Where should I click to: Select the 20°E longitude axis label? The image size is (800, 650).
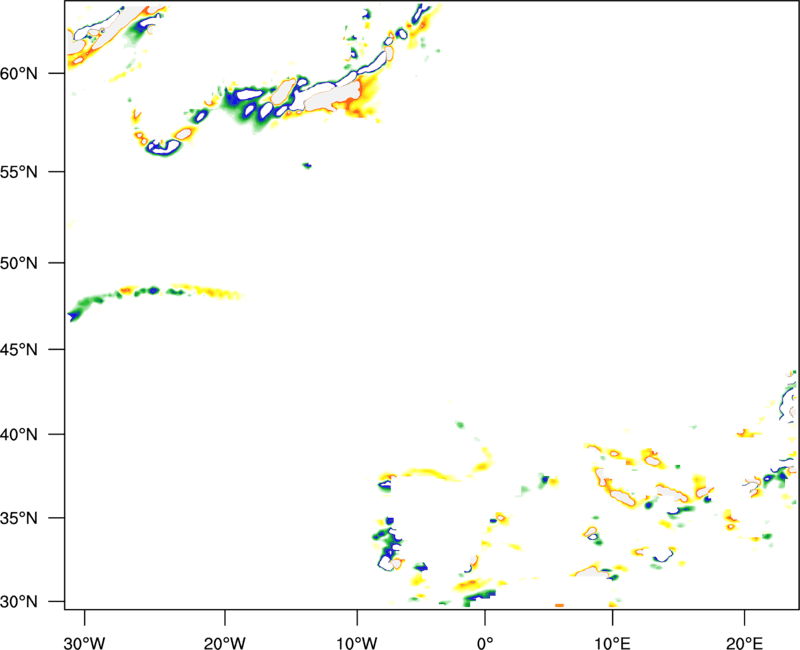[x=744, y=643]
